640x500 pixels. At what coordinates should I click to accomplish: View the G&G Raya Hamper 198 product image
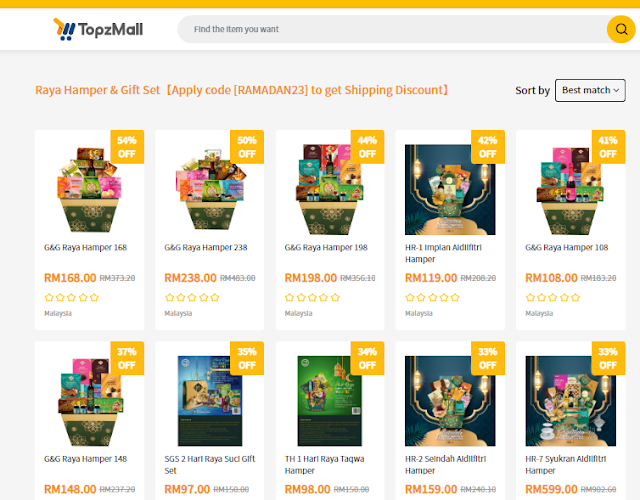[330, 189]
